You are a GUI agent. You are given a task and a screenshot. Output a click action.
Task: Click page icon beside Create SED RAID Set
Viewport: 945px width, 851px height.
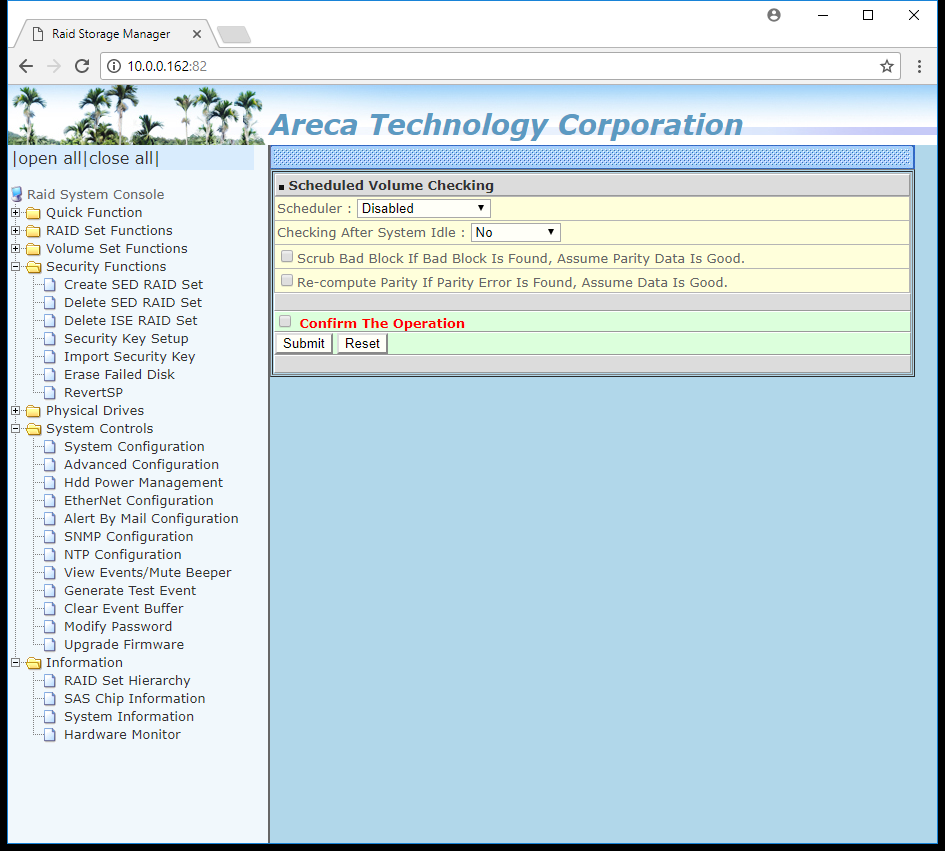coord(50,284)
